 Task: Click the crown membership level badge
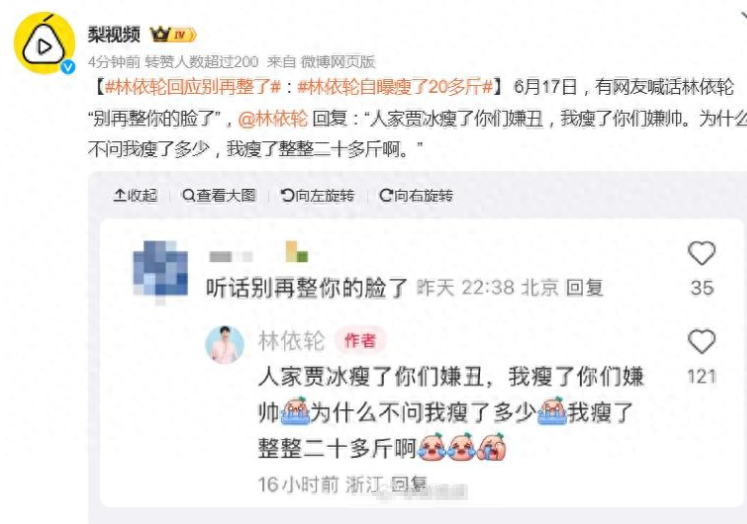pyautogui.click(x=173, y=34)
